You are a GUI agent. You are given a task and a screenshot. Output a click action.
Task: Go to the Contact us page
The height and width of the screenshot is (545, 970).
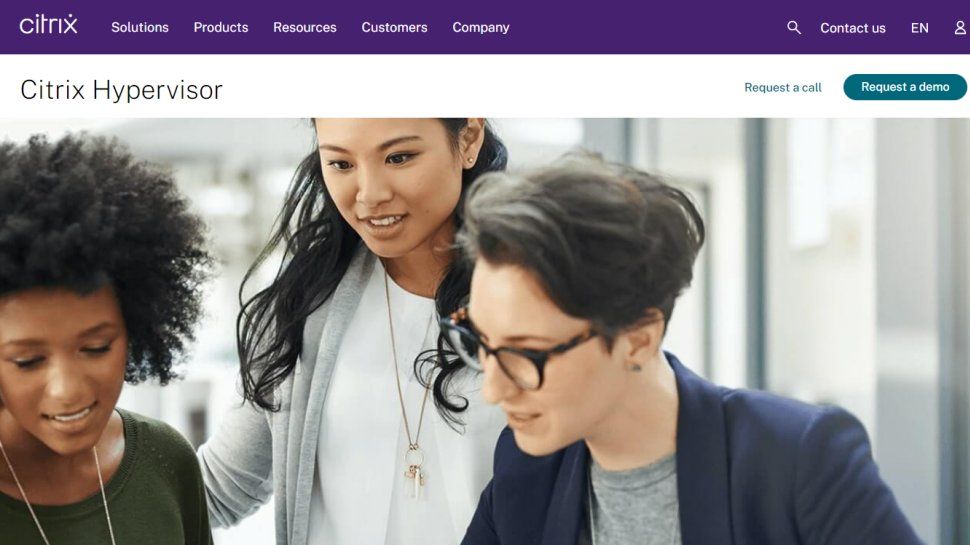pyautogui.click(x=852, y=28)
